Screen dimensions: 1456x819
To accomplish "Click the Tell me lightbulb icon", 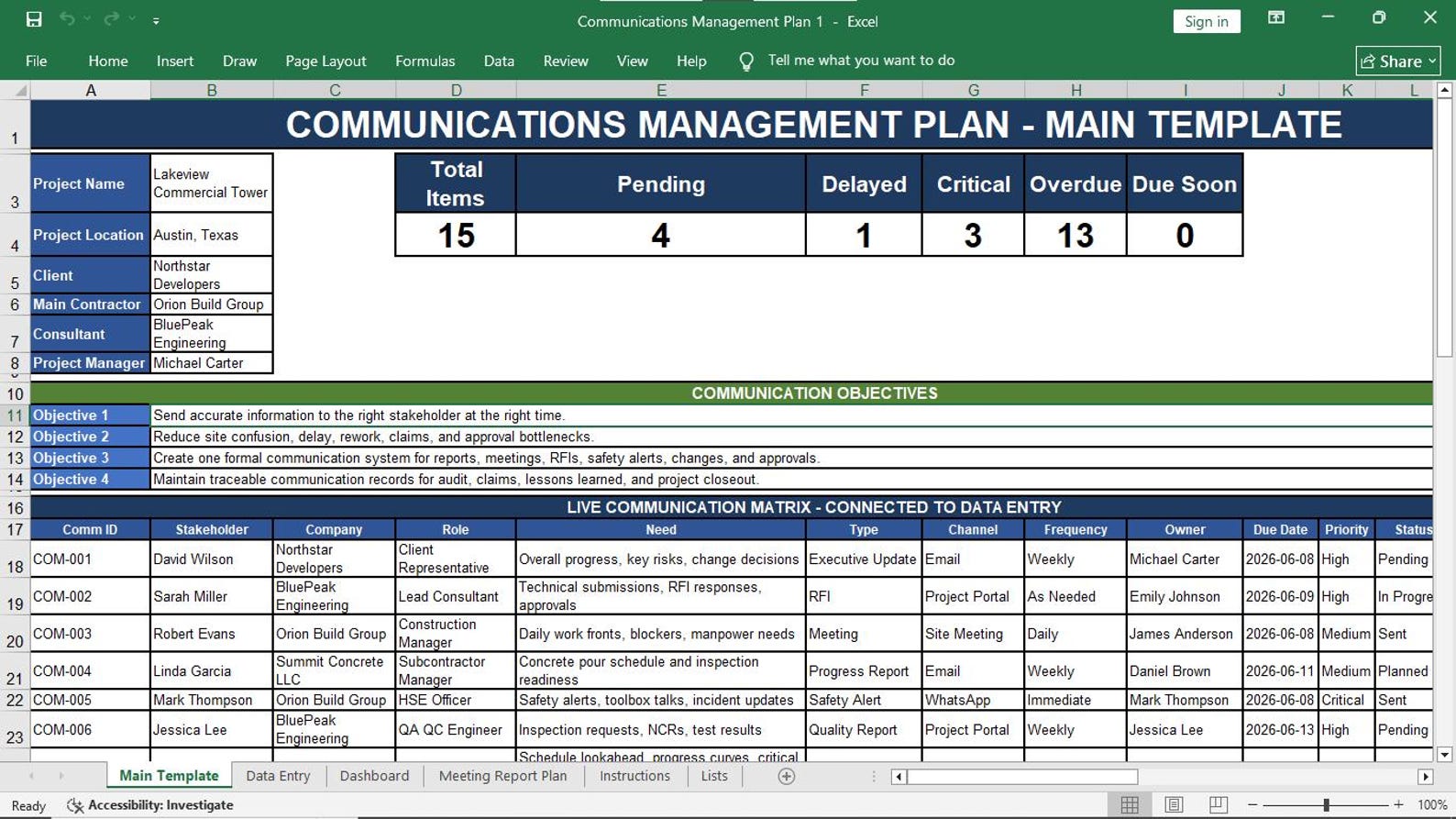I will click(x=746, y=61).
